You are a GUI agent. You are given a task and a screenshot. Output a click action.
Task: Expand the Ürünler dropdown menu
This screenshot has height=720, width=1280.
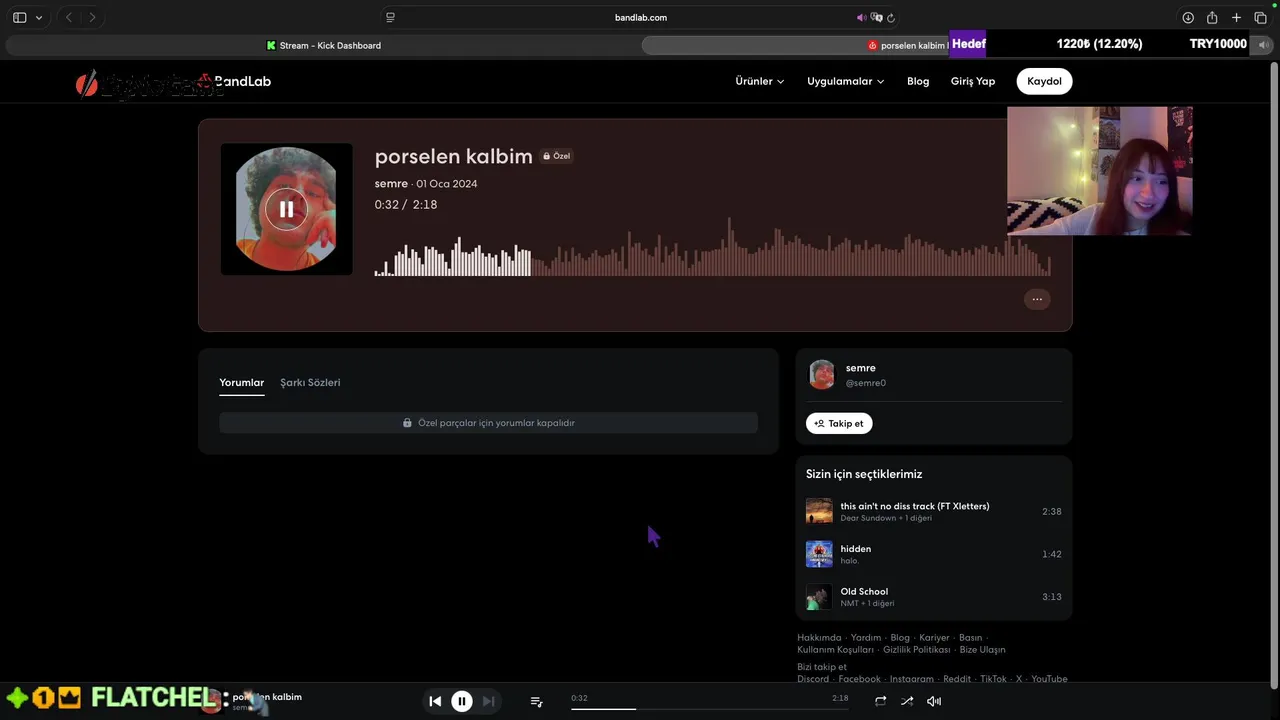click(x=760, y=81)
